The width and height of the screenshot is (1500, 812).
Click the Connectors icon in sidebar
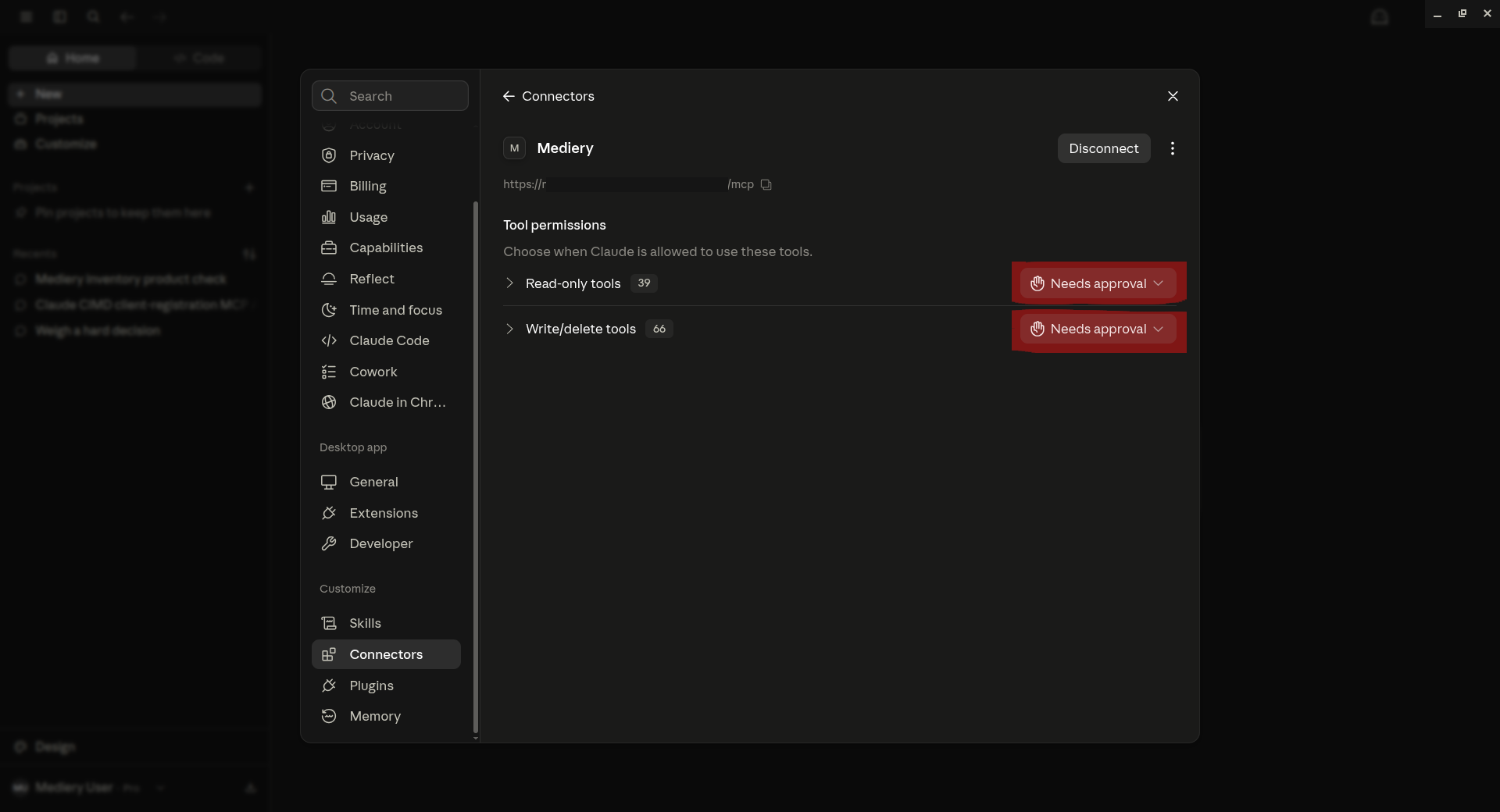(329, 654)
